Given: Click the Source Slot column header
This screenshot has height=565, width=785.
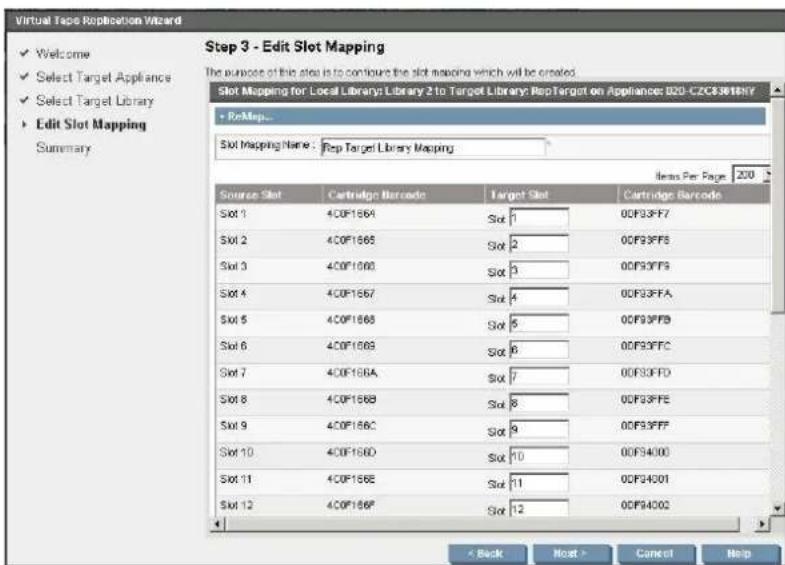Looking at the screenshot, I should [x=269, y=194].
